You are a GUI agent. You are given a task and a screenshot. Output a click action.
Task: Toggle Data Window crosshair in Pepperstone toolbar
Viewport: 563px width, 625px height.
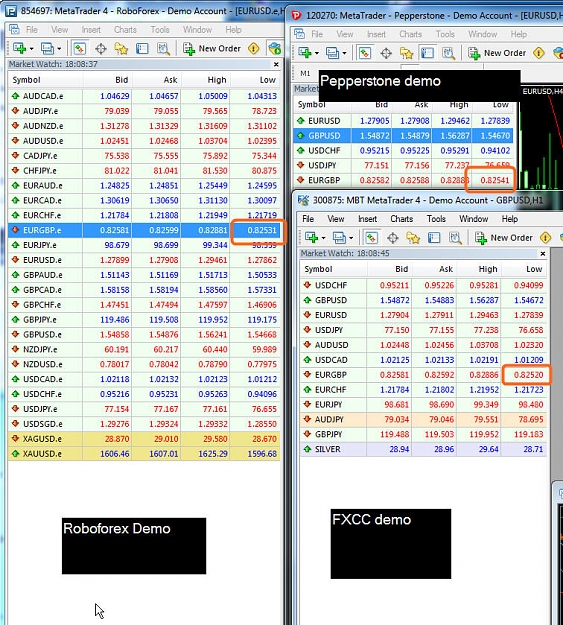point(386,53)
